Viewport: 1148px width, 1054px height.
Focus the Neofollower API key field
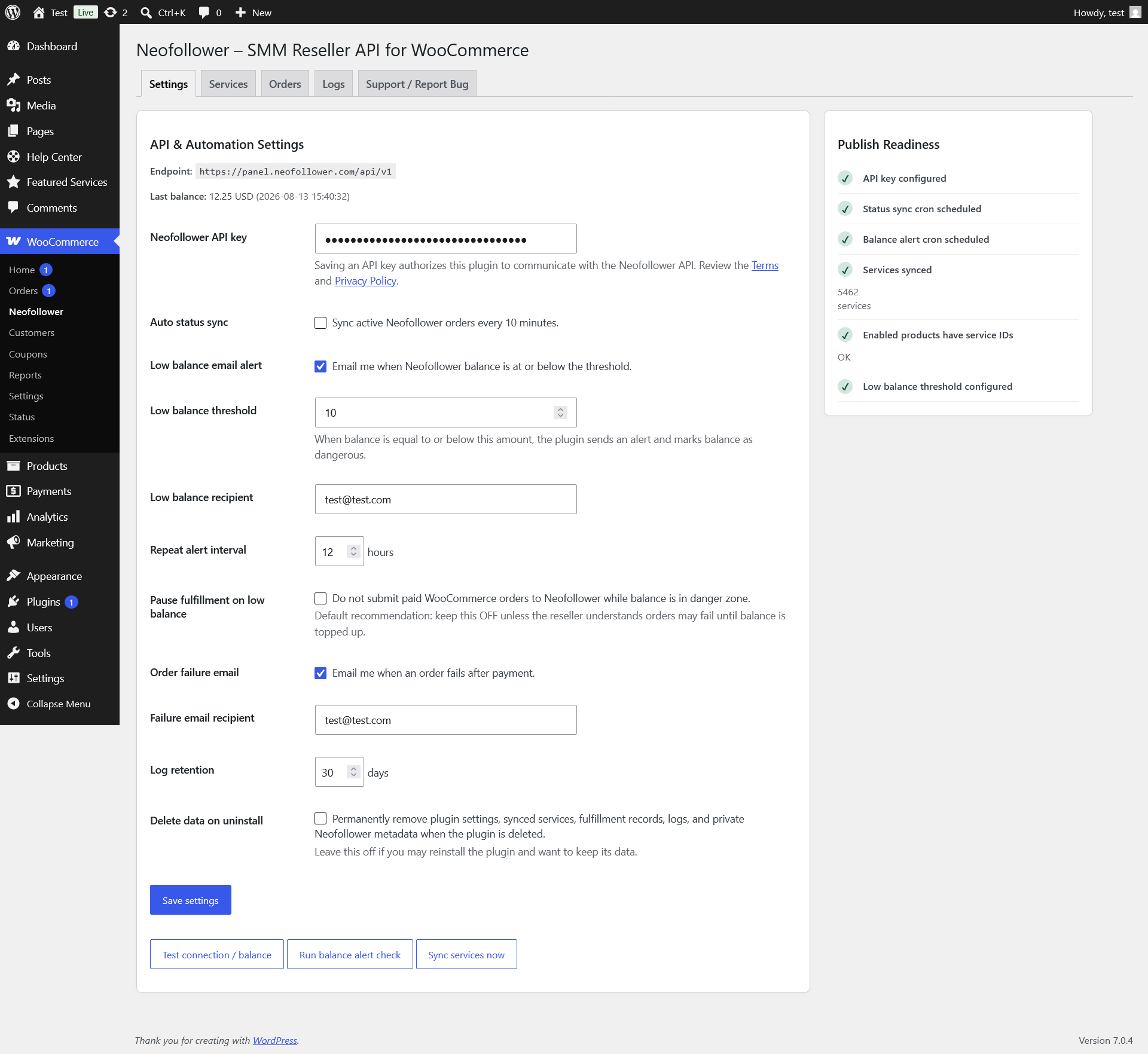point(446,239)
